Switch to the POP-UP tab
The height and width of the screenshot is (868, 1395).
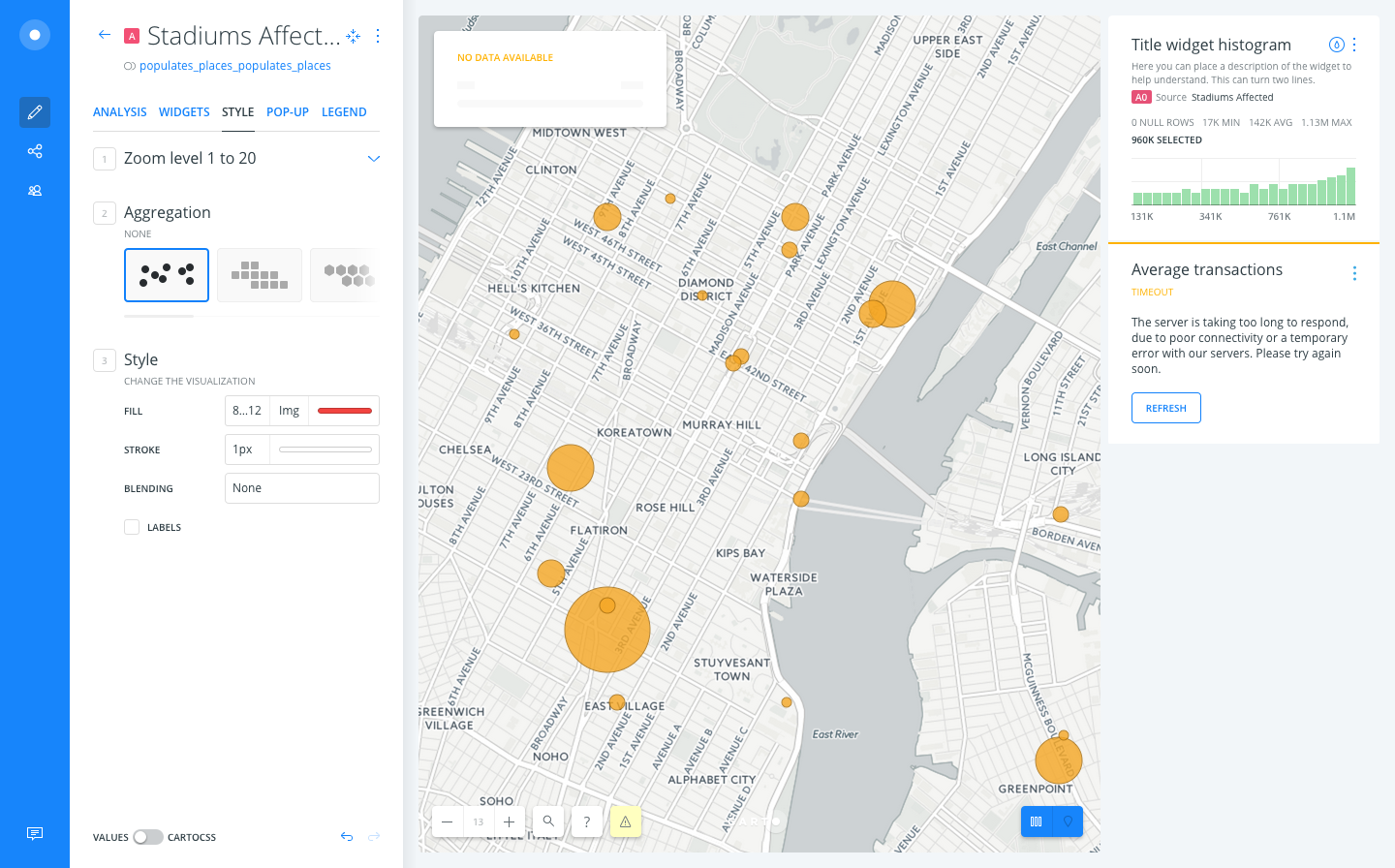click(288, 112)
